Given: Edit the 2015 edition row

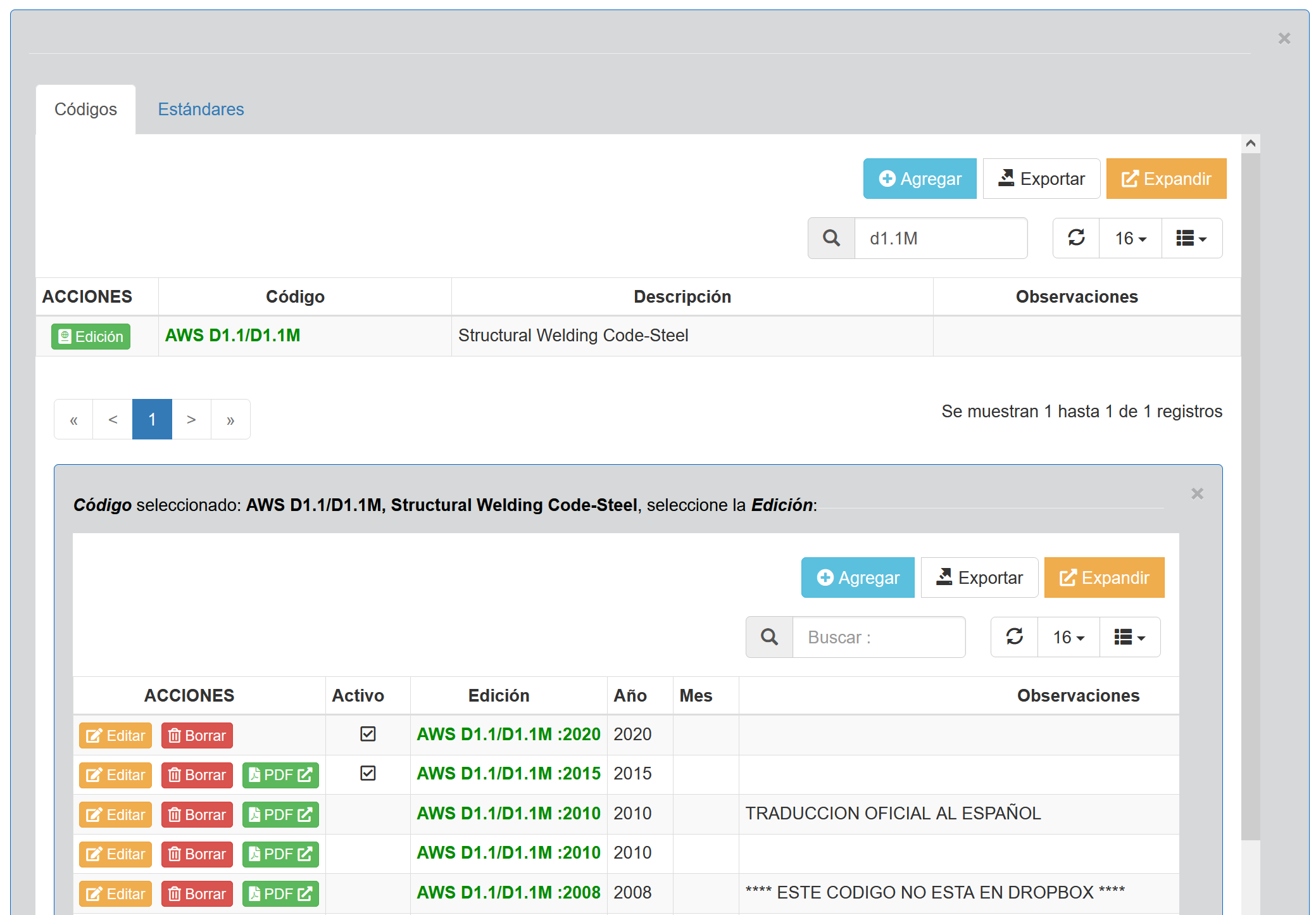Looking at the screenshot, I should click(x=115, y=775).
